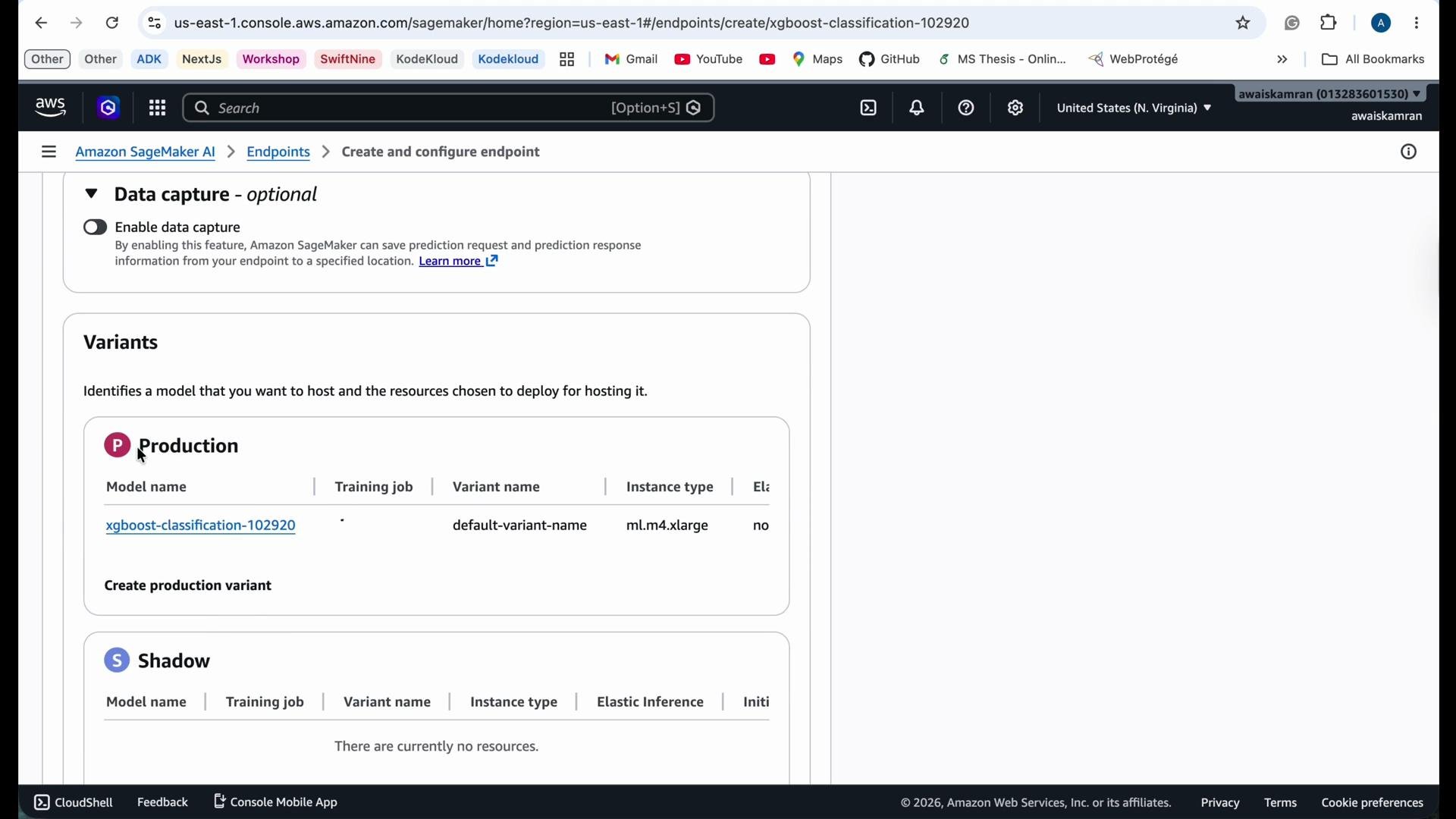Viewport: 1456px width, 819px height.
Task: Open AWS help question mark icon
Action: (x=967, y=108)
